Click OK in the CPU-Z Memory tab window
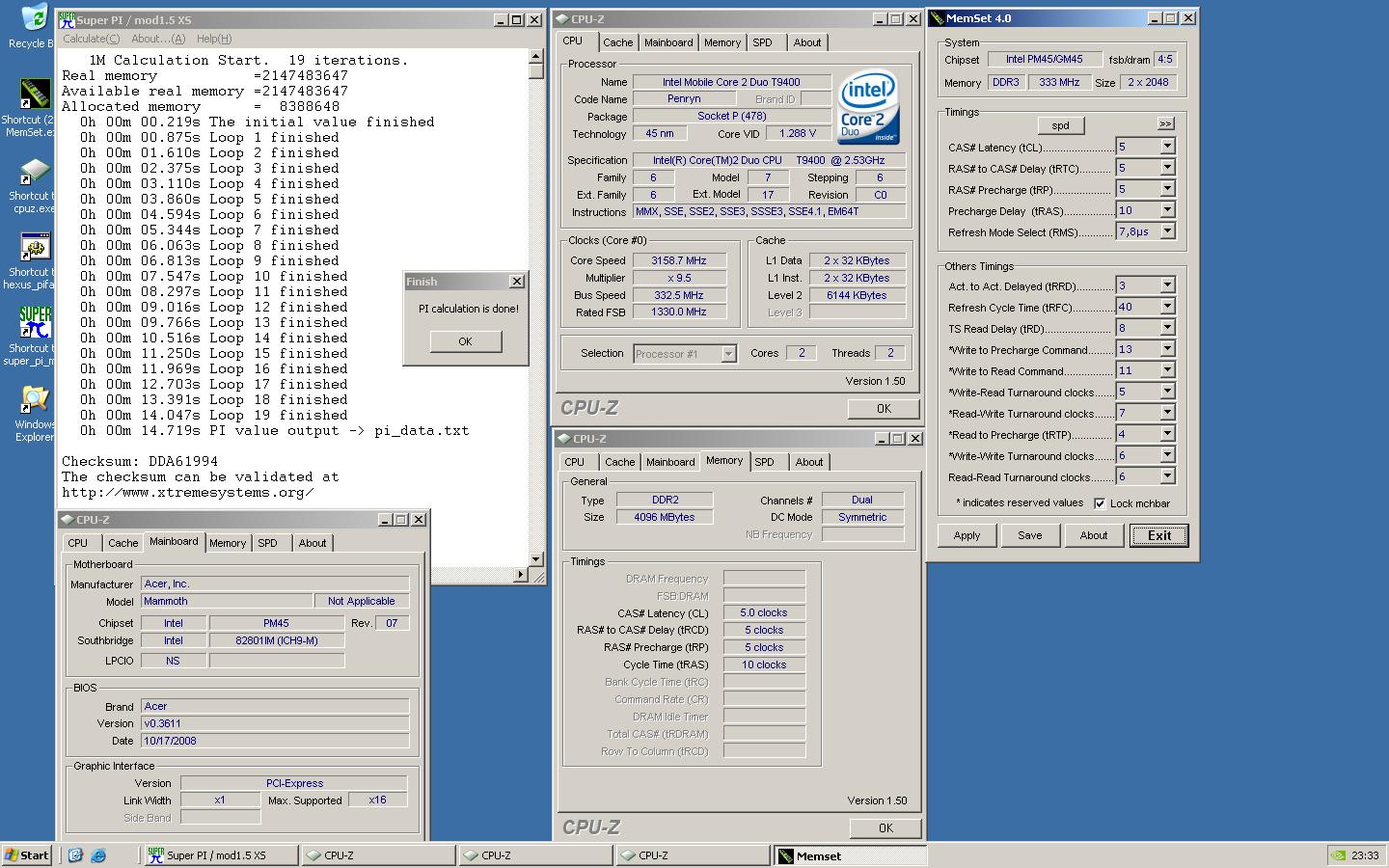Image resolution: width=1389 pixels, height=868 pixels. (885, 827)
